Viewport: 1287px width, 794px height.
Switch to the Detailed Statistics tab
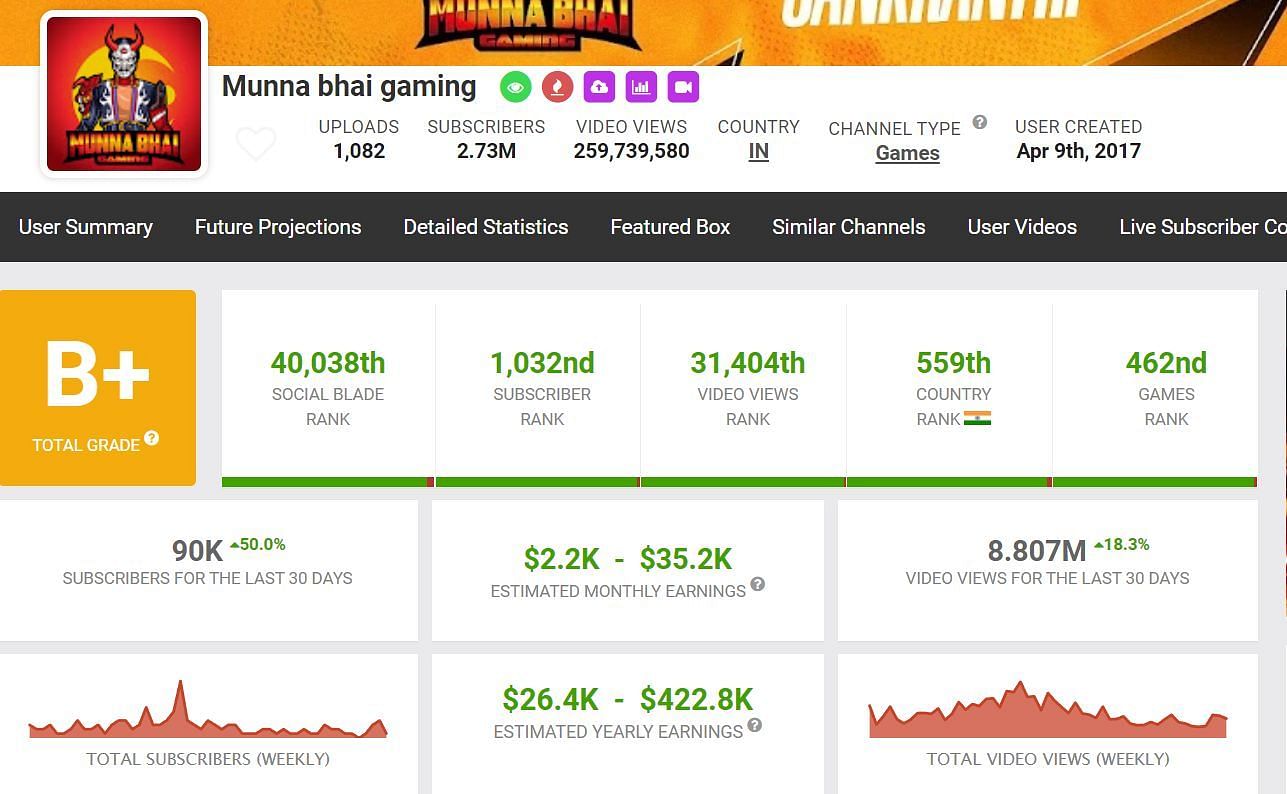(x=486, y=227)
